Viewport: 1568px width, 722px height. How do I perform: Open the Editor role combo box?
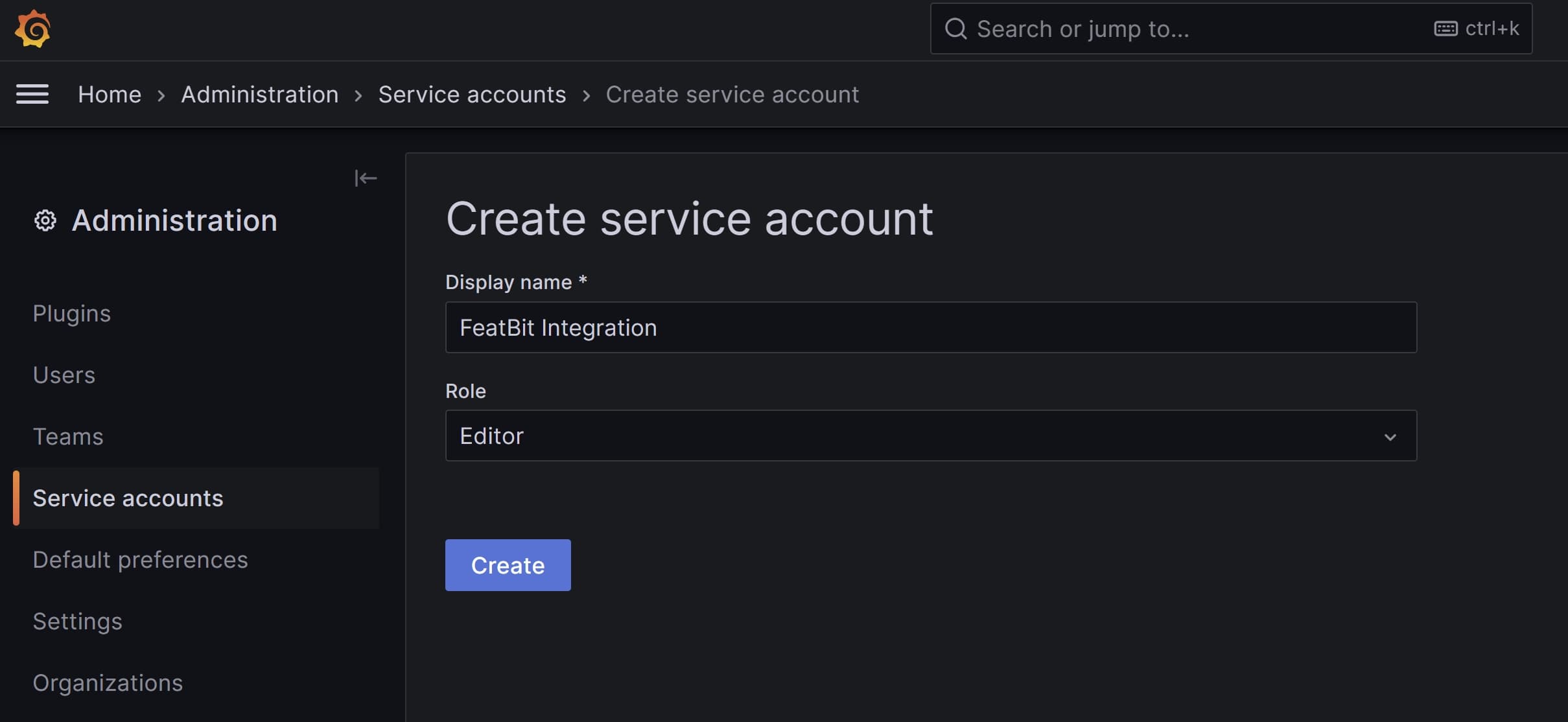click(907, 436)
